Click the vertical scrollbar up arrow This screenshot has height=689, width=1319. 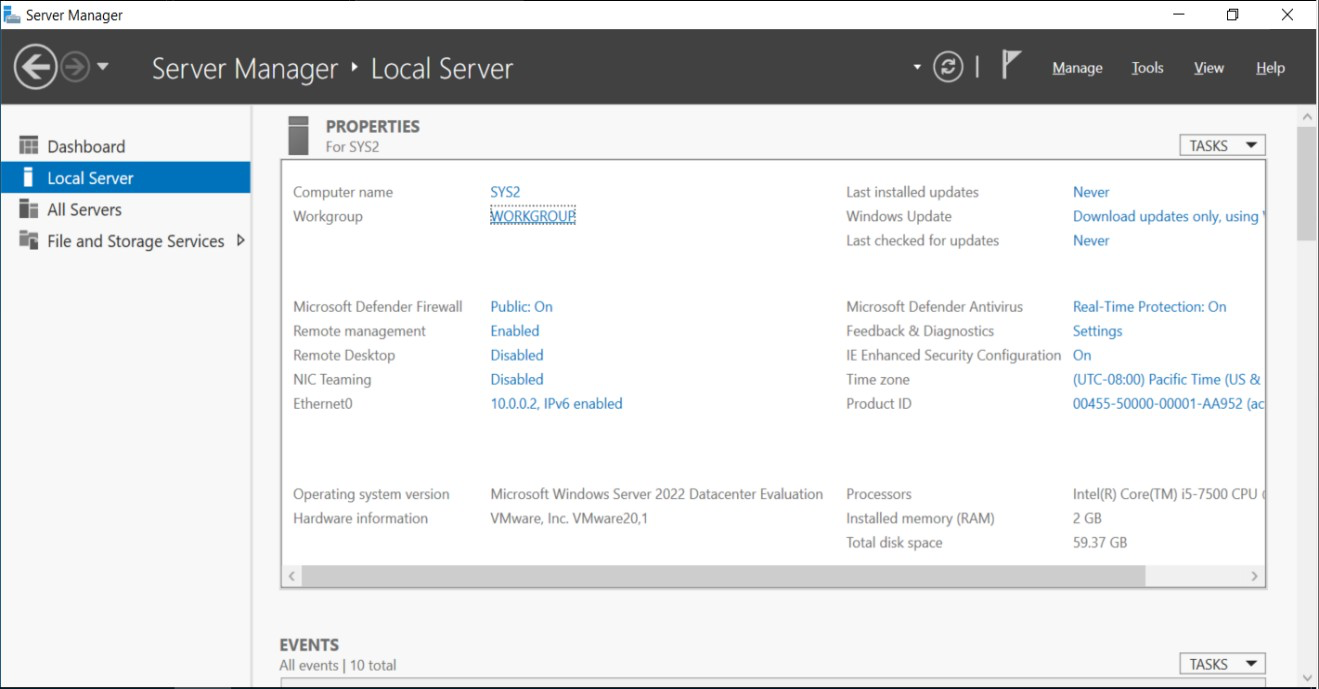point(1306,116)
